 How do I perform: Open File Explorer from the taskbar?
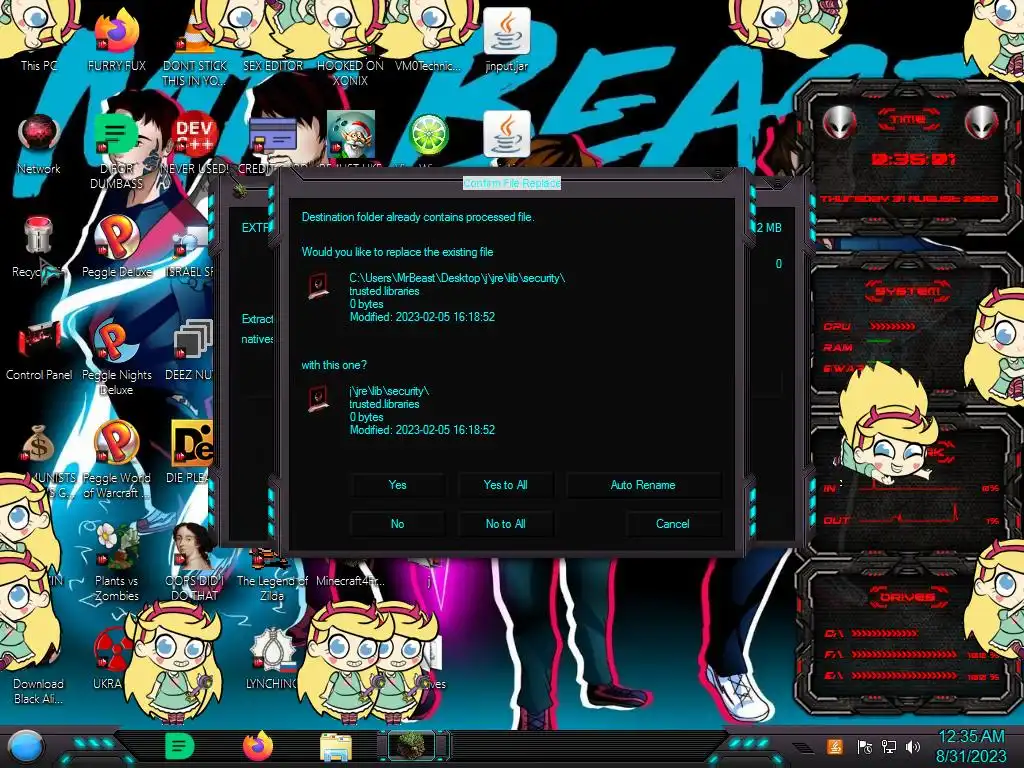(x=336, y=747)
